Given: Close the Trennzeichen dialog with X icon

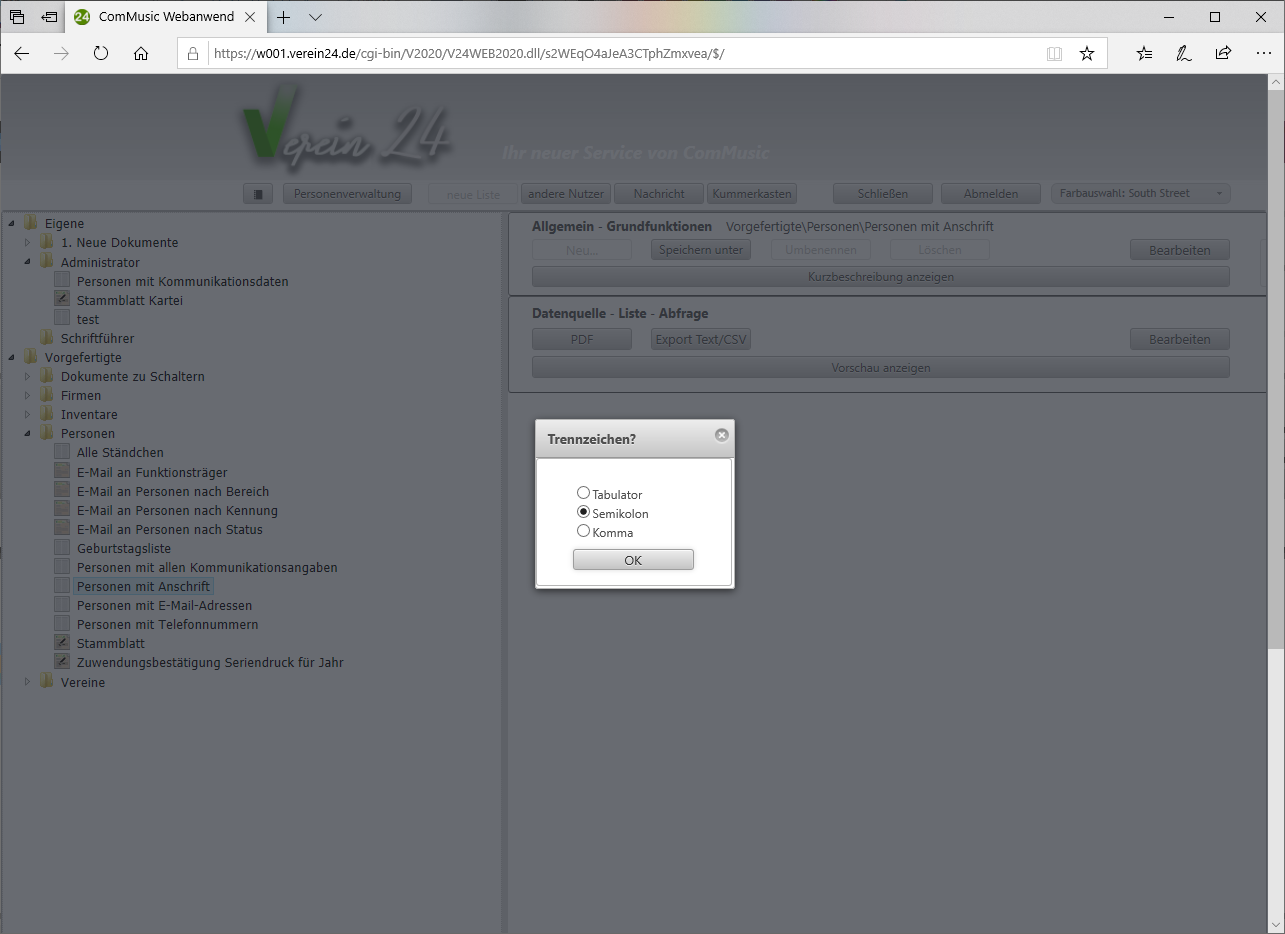Looking at the screenshot, I should [x=722, y=435].
